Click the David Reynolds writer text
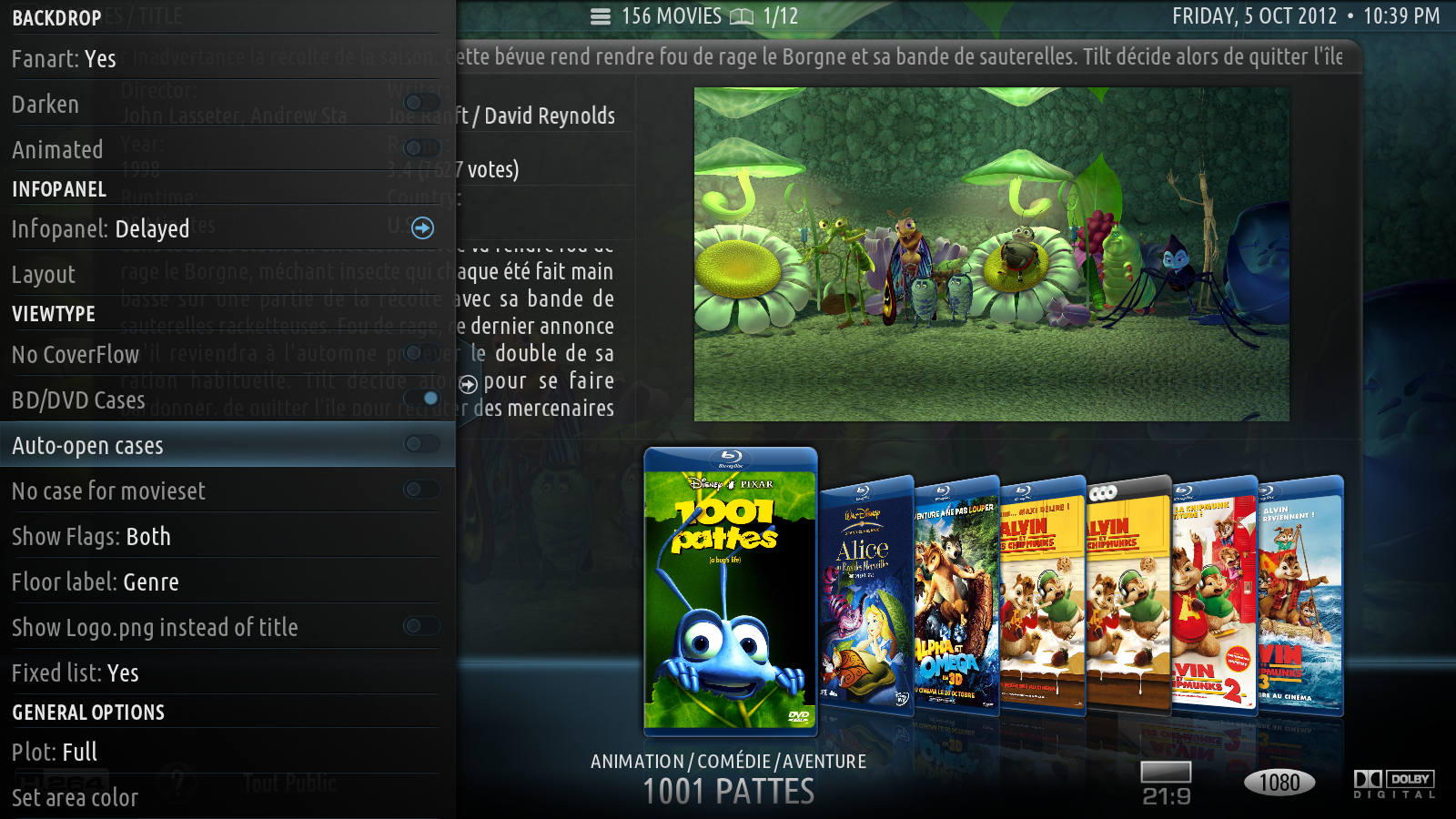The image size is (1456, 819). (x=550, y=116)
